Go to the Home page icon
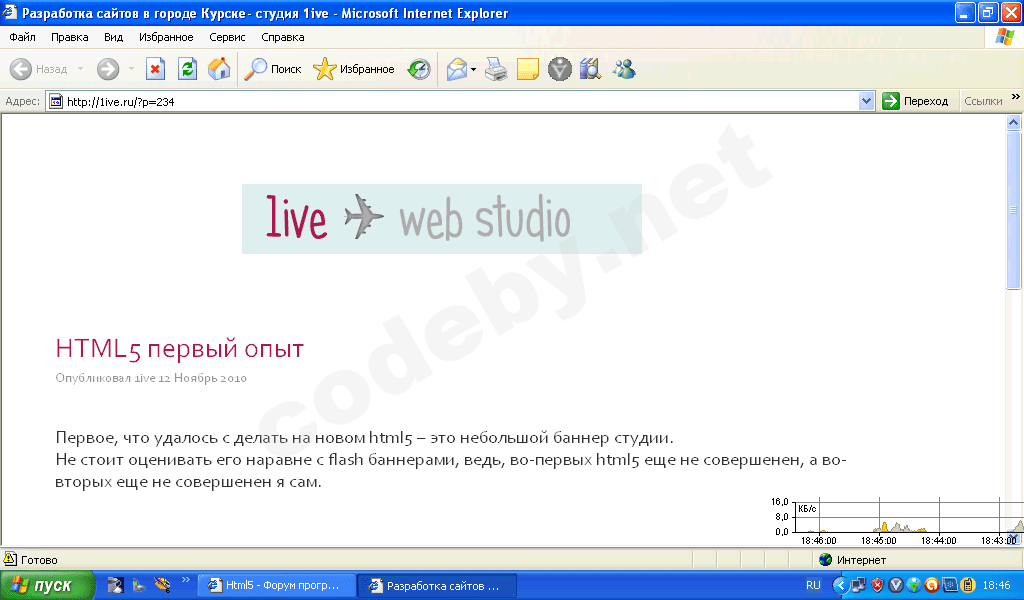The image size is (1024, 600). (219, 69)
